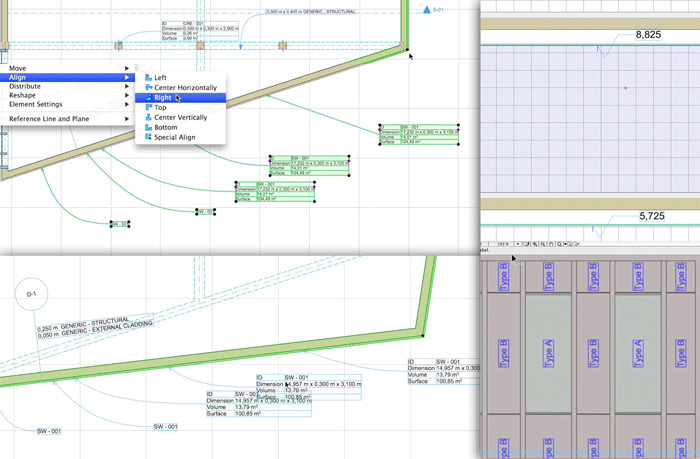Click the Align Bottom icon
The width and height of the screenshot is (700, 459).
[x=148, y=127]
